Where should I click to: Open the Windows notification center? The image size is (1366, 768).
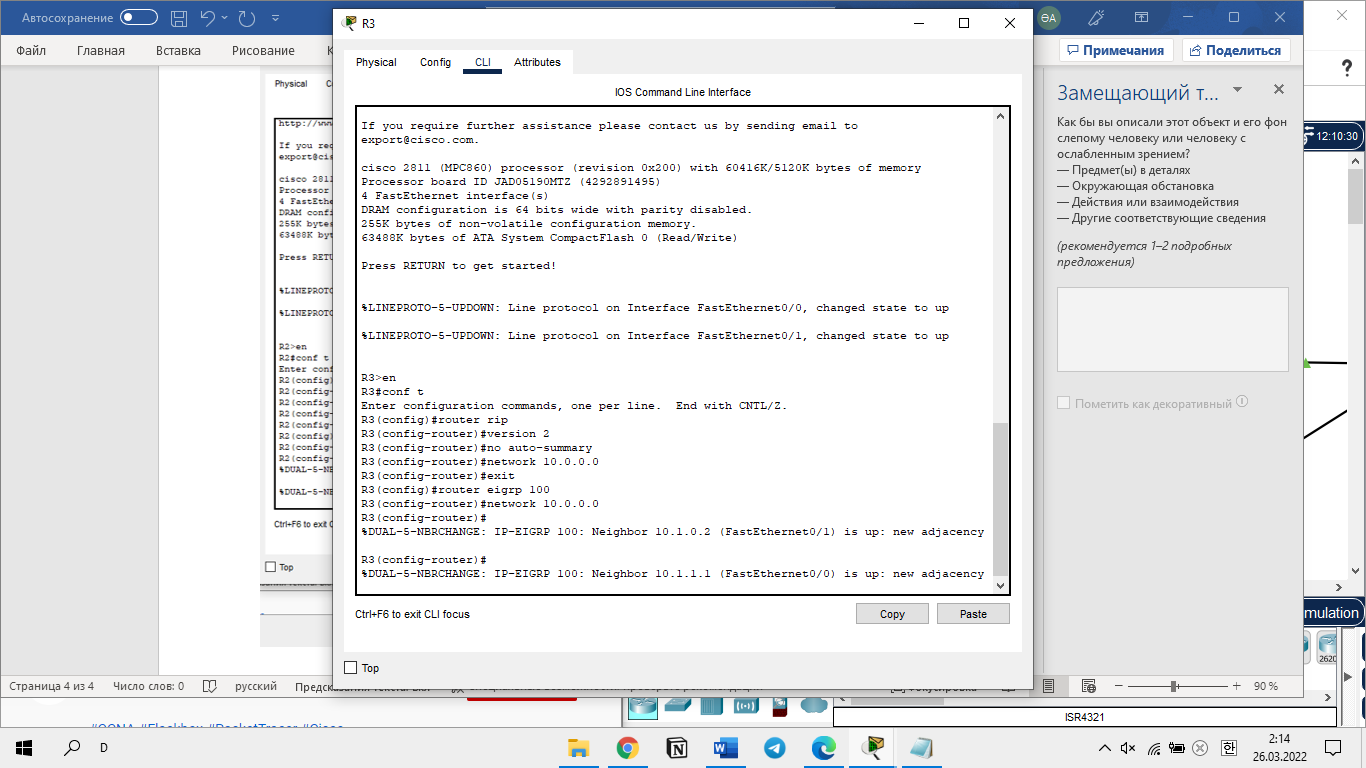click(x=1333, y=747)
